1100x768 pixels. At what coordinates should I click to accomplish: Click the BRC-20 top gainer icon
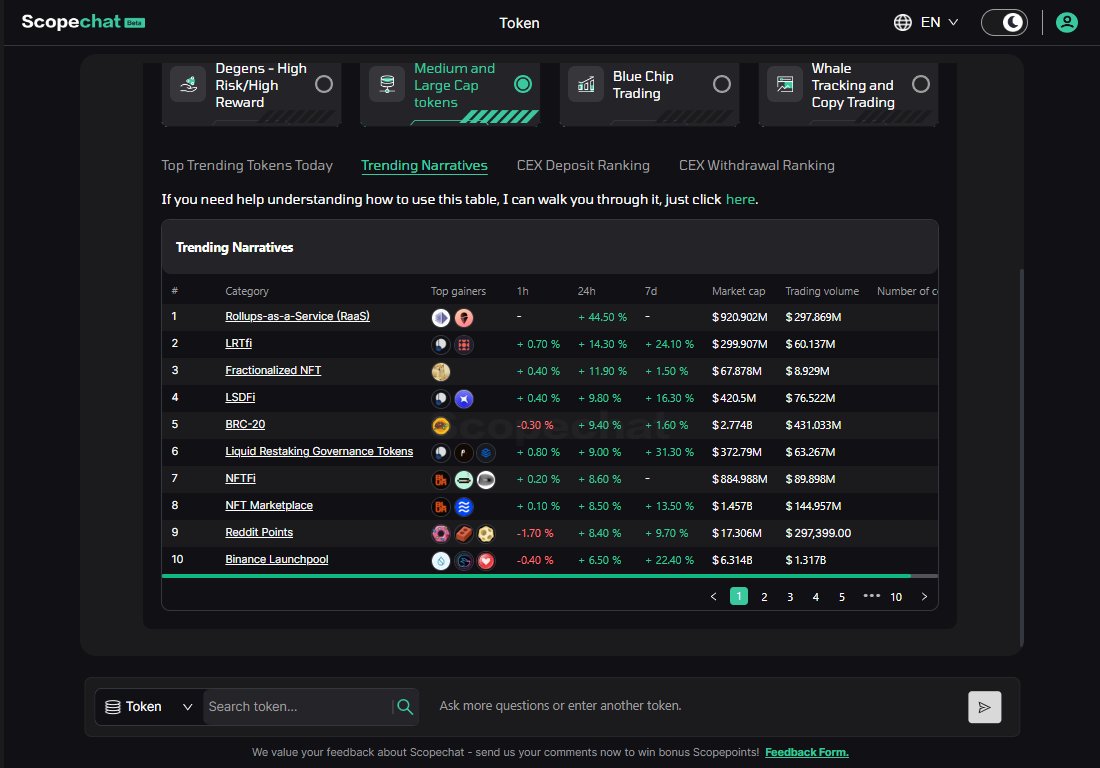tap(441, 426)
